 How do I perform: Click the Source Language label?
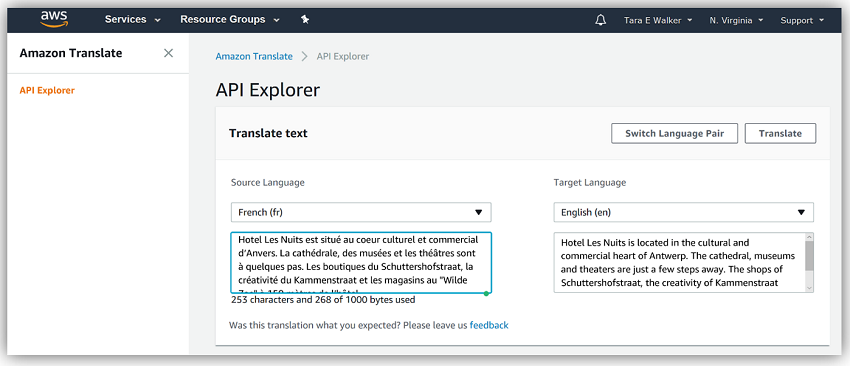tap(268, 183)
